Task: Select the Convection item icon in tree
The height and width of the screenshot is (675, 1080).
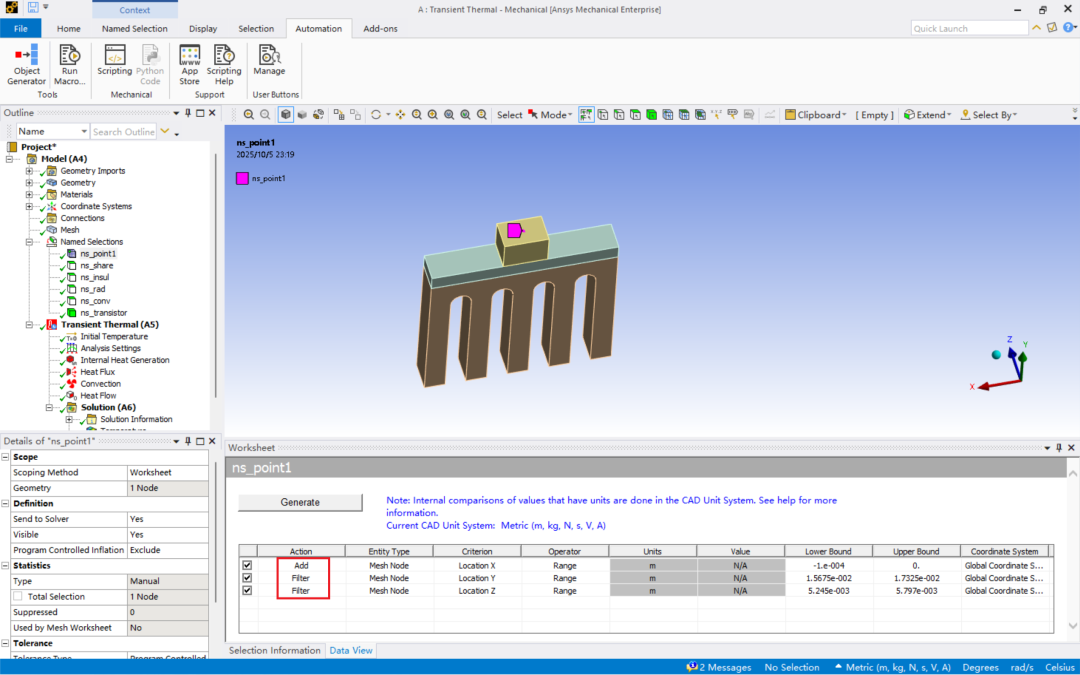Action: [x=71, y=384]
